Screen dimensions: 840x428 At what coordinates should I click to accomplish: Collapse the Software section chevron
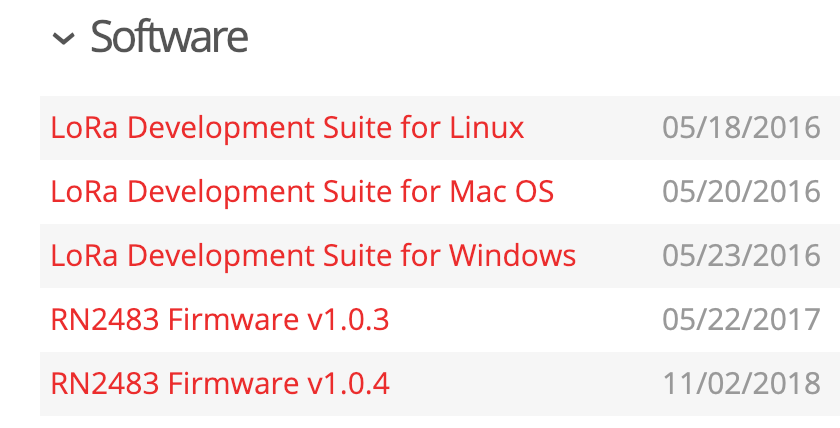[x=63, y=39]
